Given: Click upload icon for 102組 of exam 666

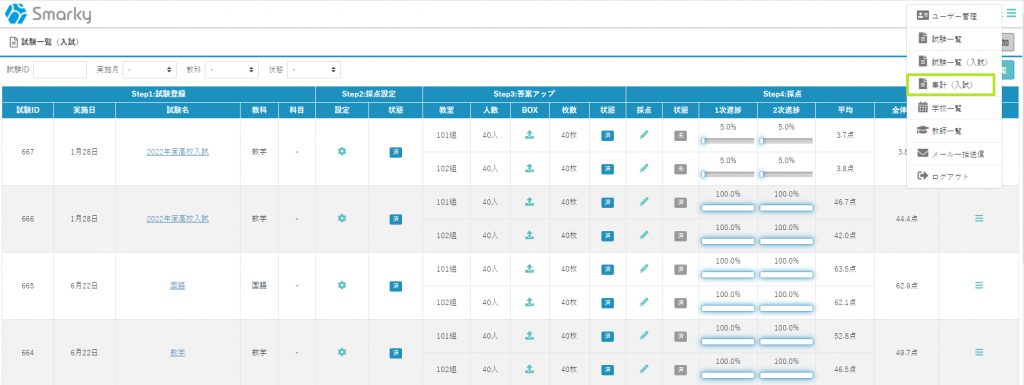Looking at the screenshot, I should coord(530,235).
